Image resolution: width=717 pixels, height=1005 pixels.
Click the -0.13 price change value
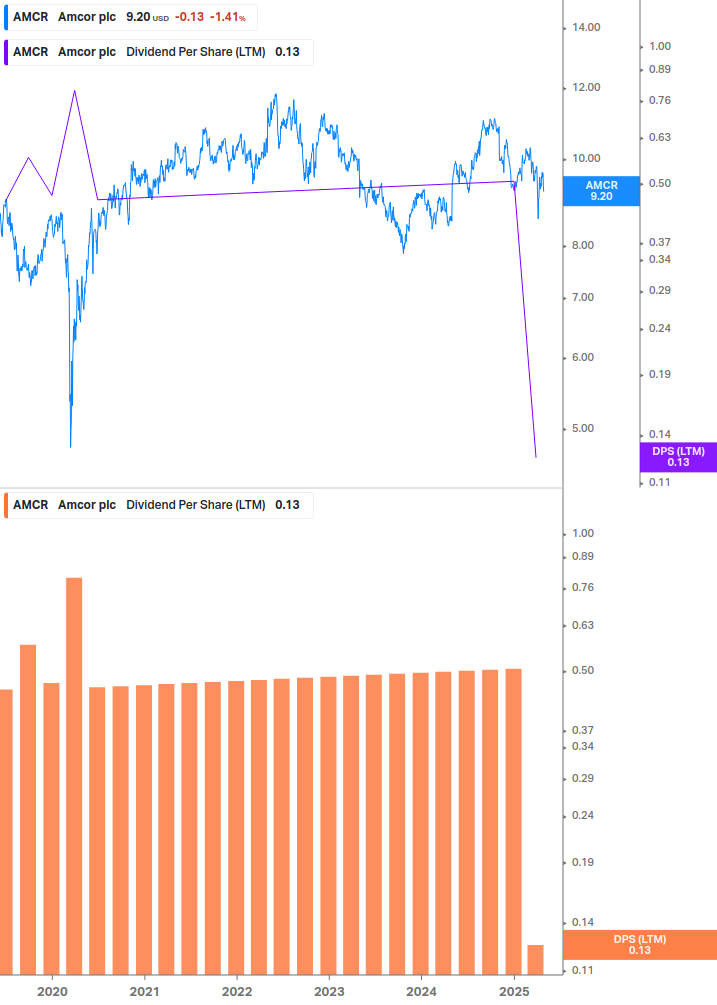coord(190,17)
